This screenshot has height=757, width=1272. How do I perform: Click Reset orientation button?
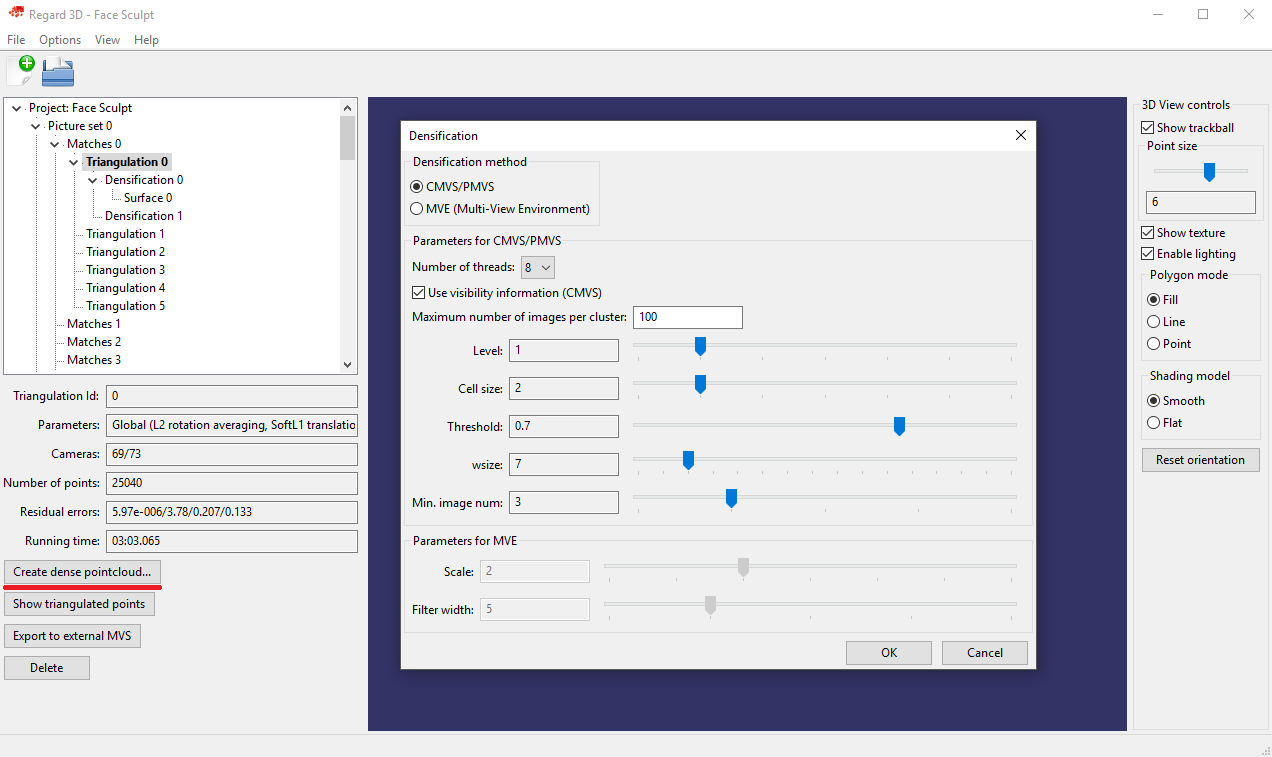1201,460
